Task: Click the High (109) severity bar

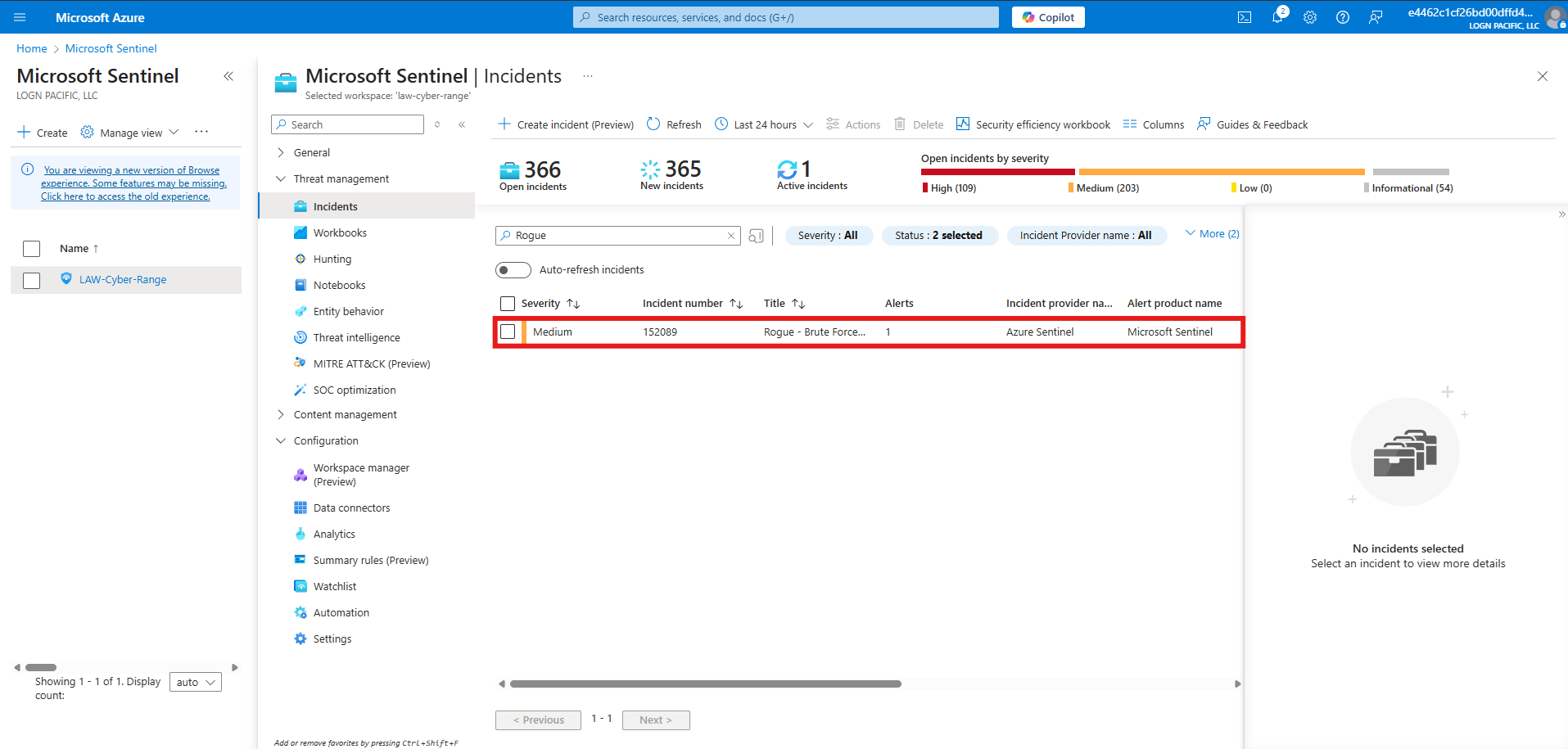Action: pyautogui.click(x=997, y=172)
